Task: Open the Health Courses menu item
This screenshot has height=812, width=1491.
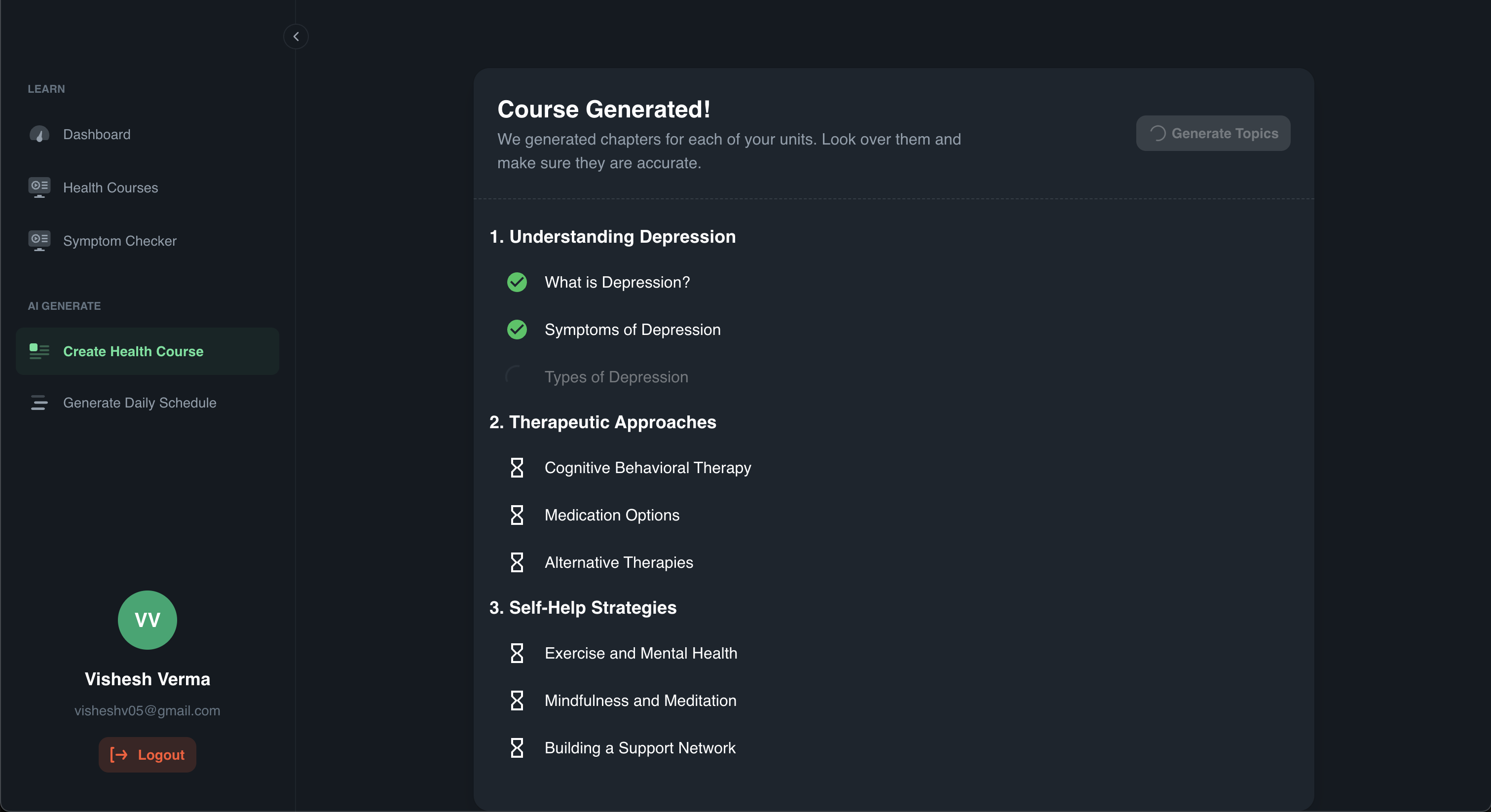Action: click(x=110, y=187)
